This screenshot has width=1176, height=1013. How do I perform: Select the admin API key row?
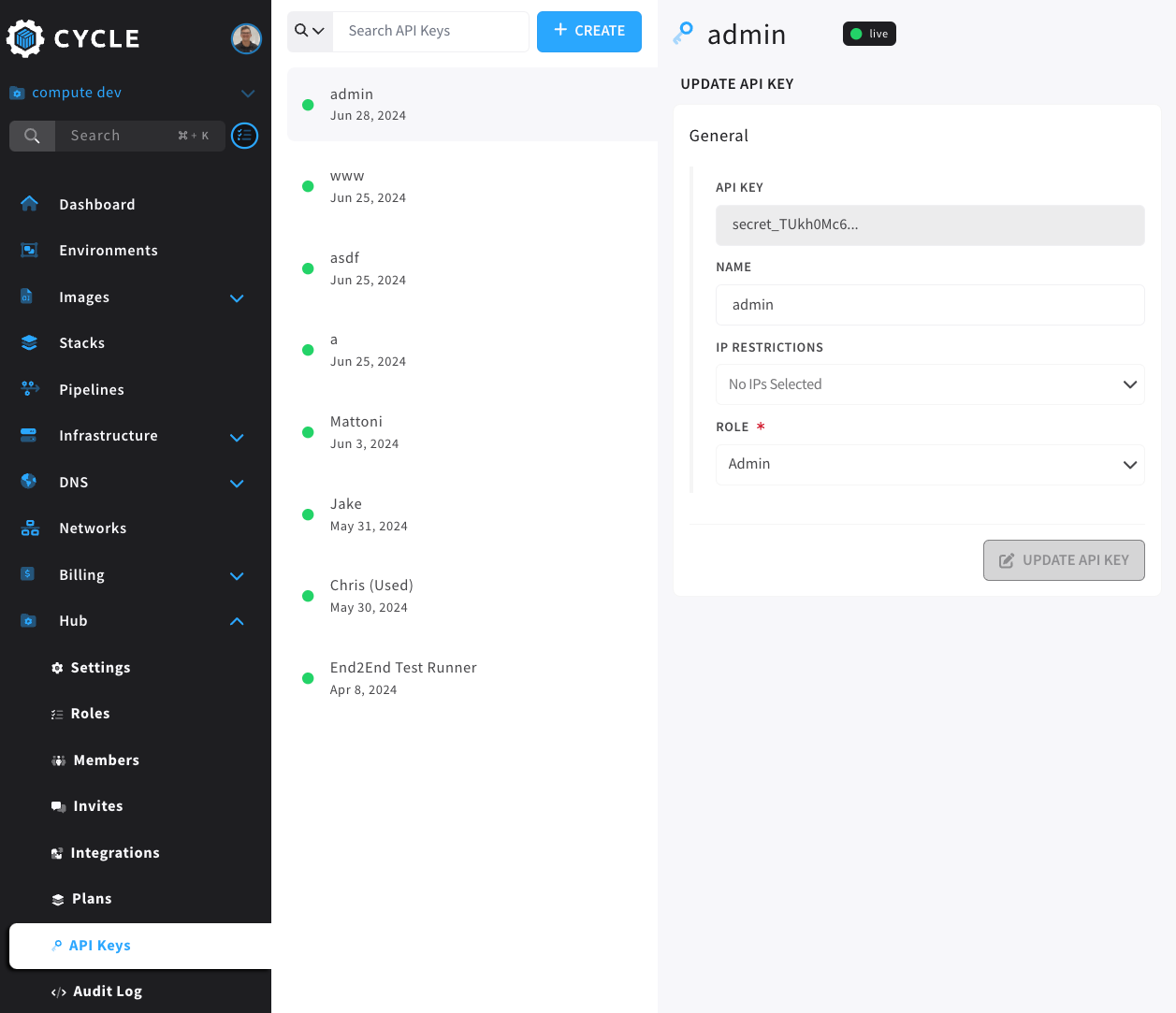(472, 105)
